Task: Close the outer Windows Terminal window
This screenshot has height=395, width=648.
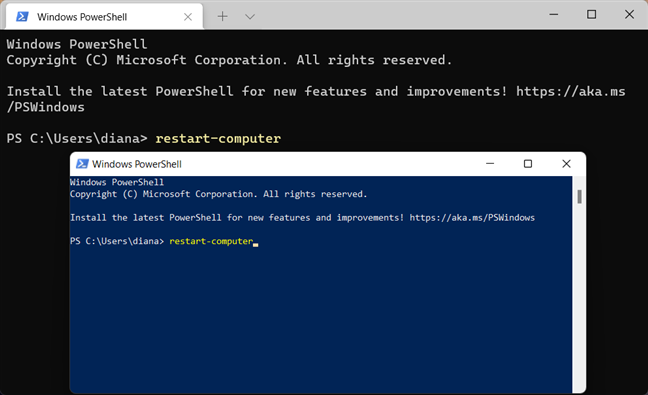Action: click(629, 14)
